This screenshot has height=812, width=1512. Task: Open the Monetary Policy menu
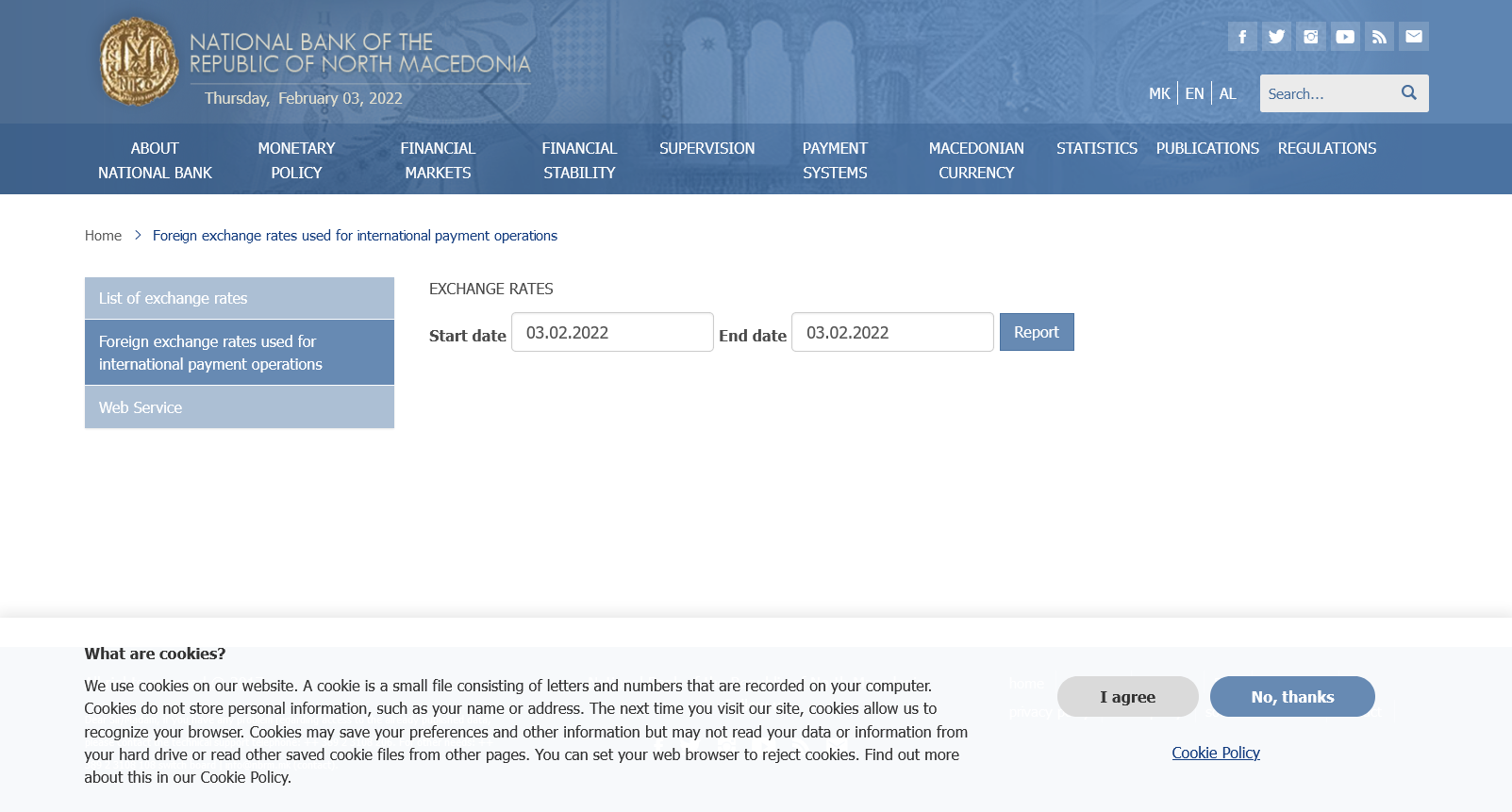point(296,160)
